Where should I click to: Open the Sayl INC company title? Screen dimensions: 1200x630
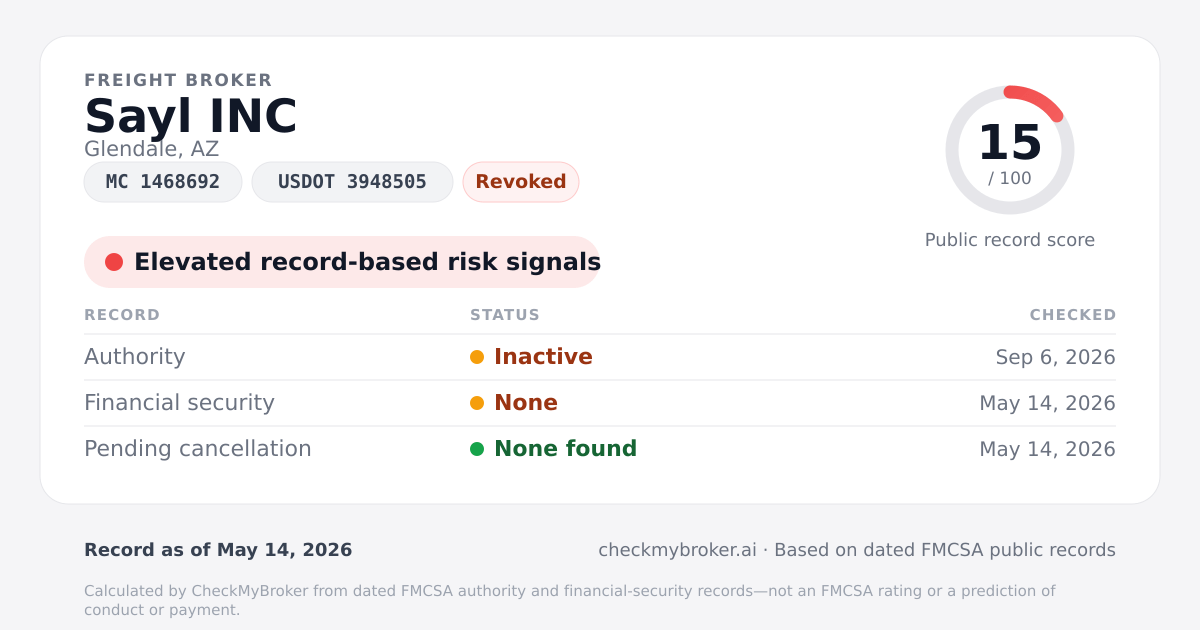pos(191,116)
